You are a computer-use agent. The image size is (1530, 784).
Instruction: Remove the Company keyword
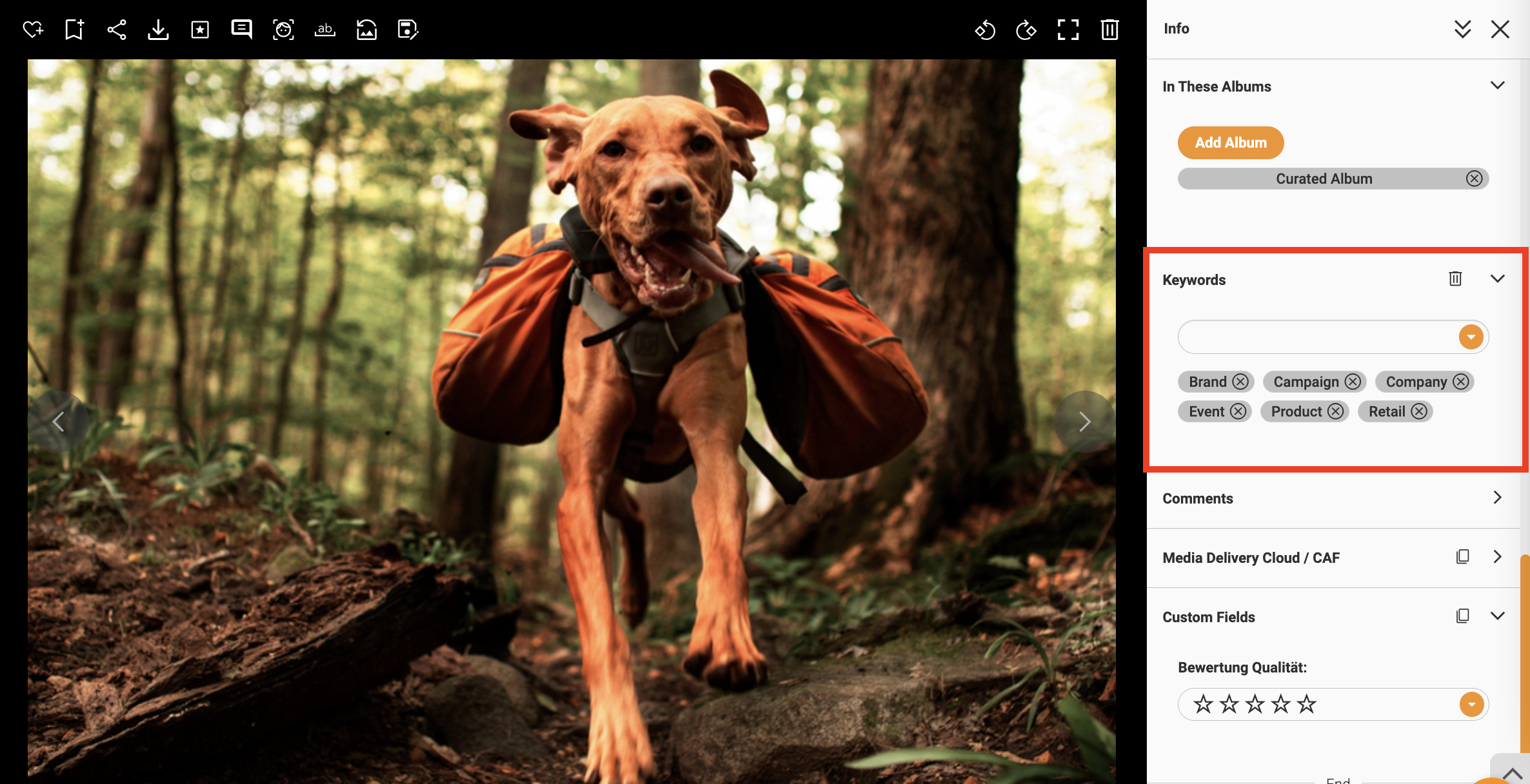coord(1461,382)
